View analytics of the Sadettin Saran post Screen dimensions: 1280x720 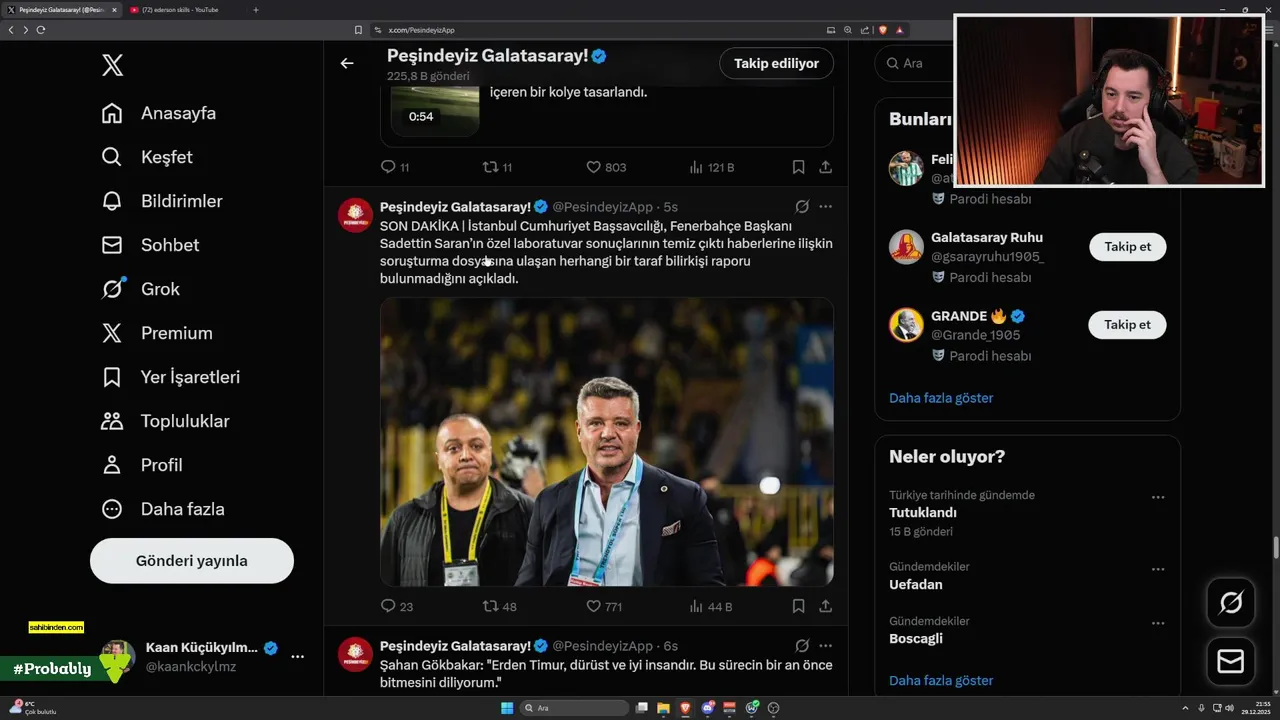[x=711, y=606]
